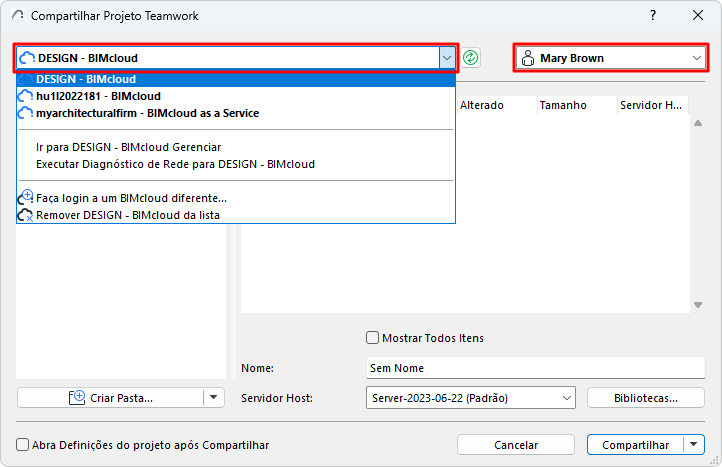722x467 pixels.
Task: Click the help question mark icon
Action: point(653,15)
